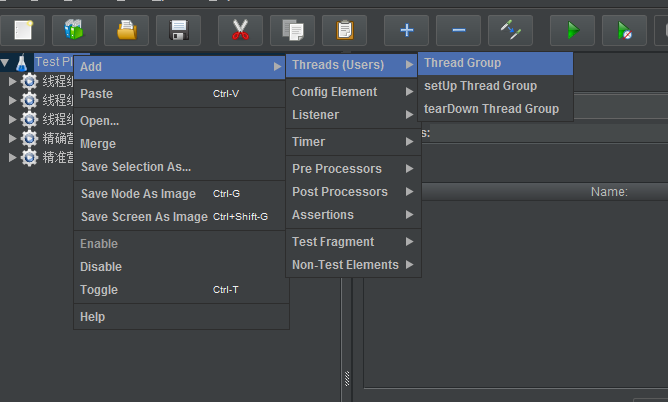The height and width of the screenshot is (402, 668).
Task: Click the Collapse All minus icon
Action: tap(458, 30)
